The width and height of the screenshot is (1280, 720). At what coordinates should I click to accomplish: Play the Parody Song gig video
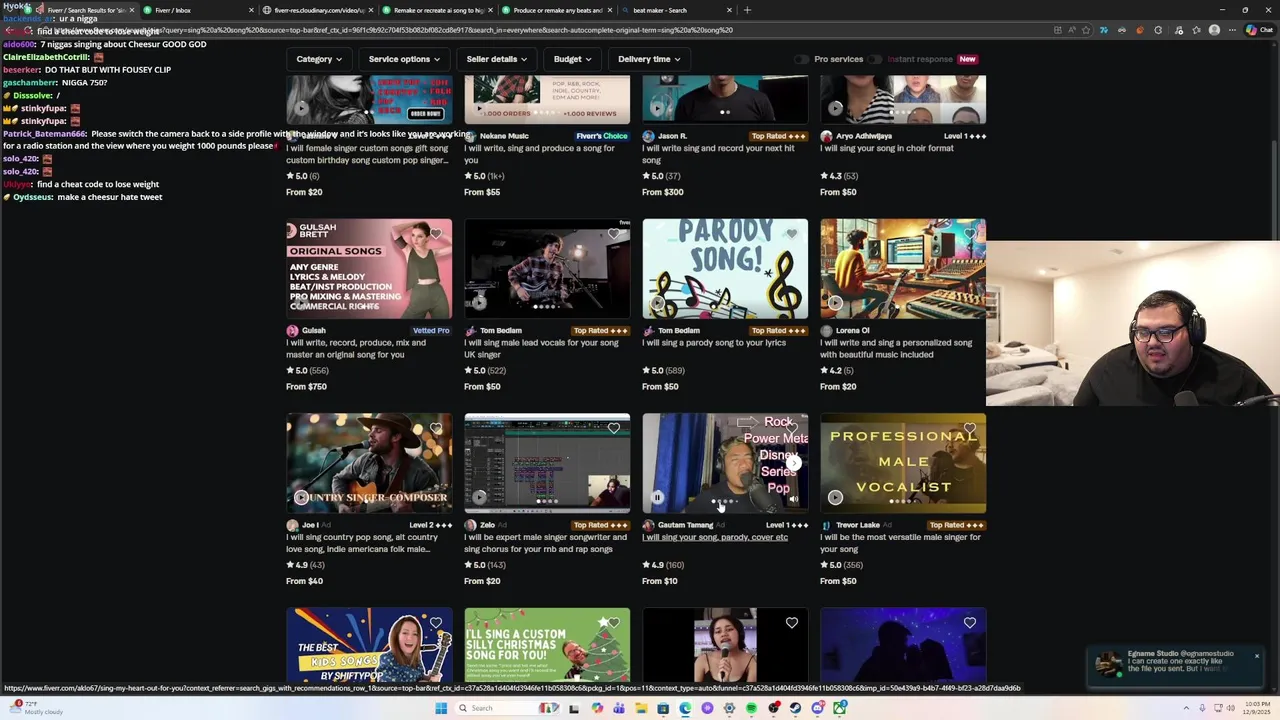(657, 303)
